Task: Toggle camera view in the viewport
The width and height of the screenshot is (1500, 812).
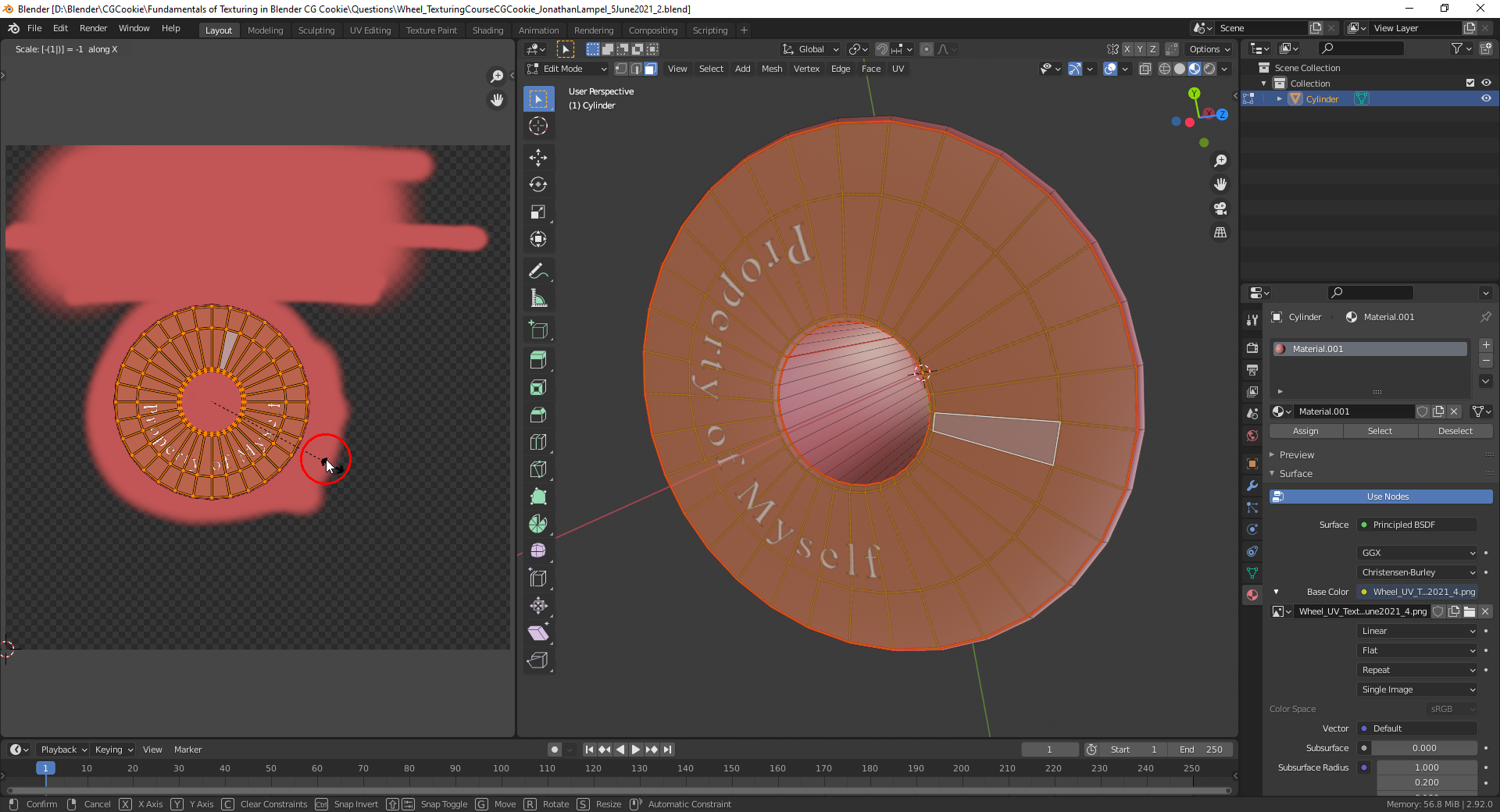Action: pos(1220,208)
